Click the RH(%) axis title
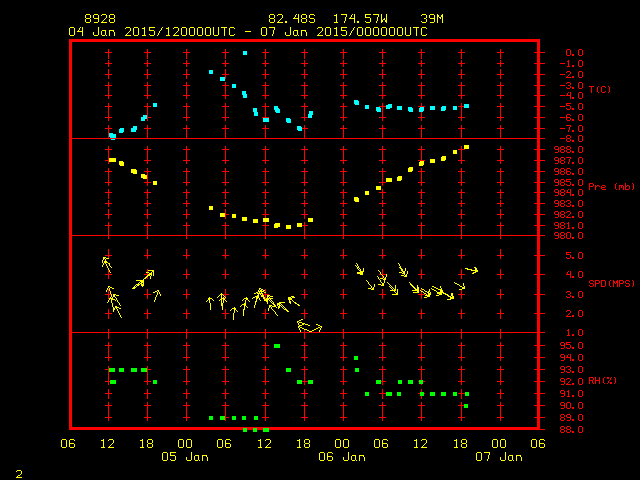 pos(602,380)
